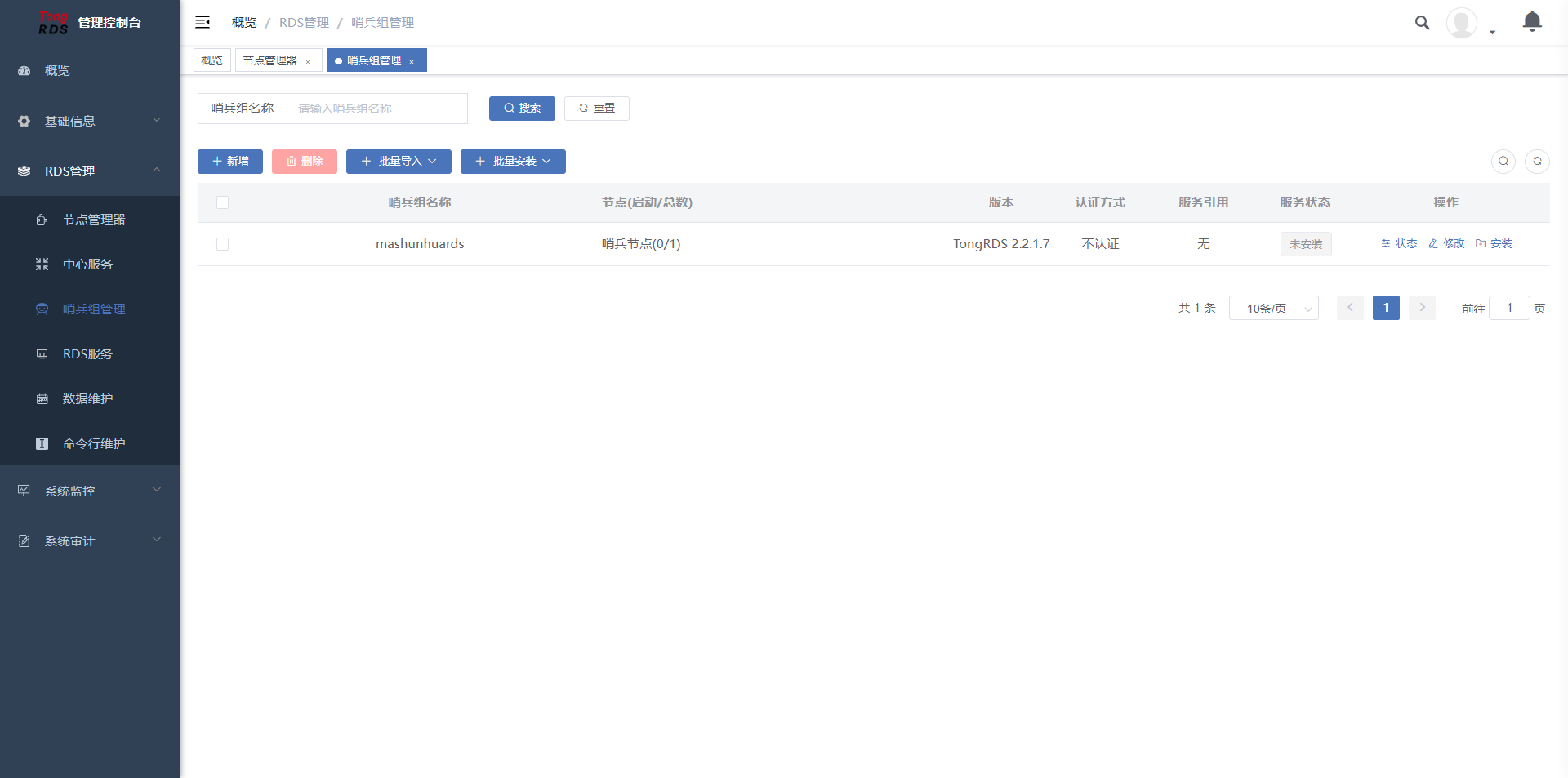This screenshot has height=778, width=1568.
Task: Open 数据维护 in the sidebar
Action: coord(90,399)
